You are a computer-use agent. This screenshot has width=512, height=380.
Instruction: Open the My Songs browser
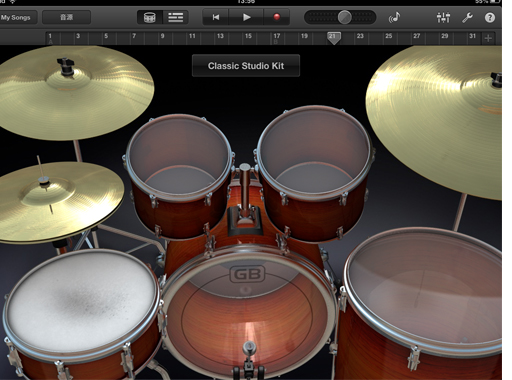point(17,17)
